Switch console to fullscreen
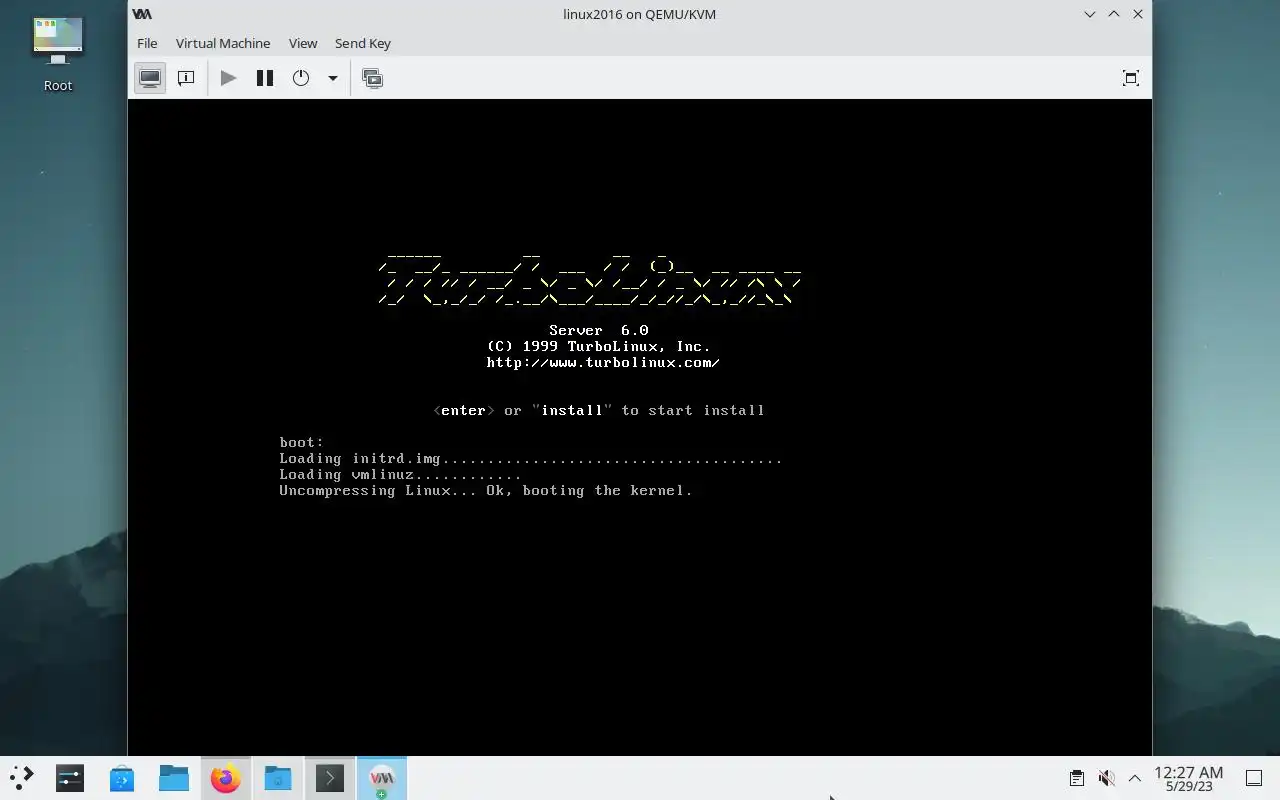The height and width of the screenshot is (800, 1280). 1131,78
